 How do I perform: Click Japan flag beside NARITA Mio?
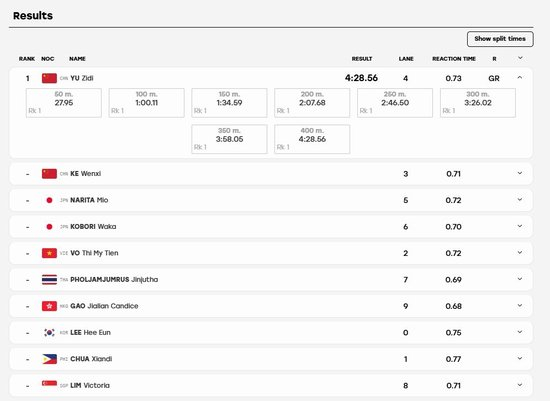49,200
